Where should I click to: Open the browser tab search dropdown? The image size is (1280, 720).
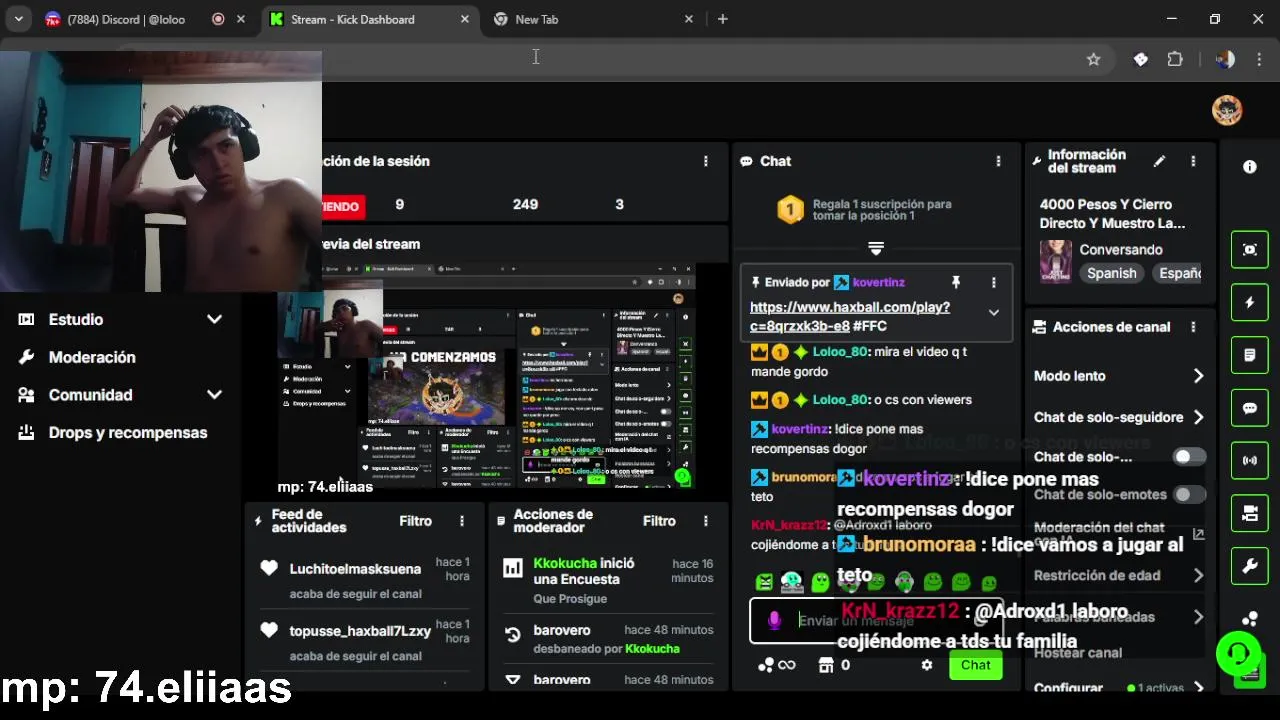[20, 19]
